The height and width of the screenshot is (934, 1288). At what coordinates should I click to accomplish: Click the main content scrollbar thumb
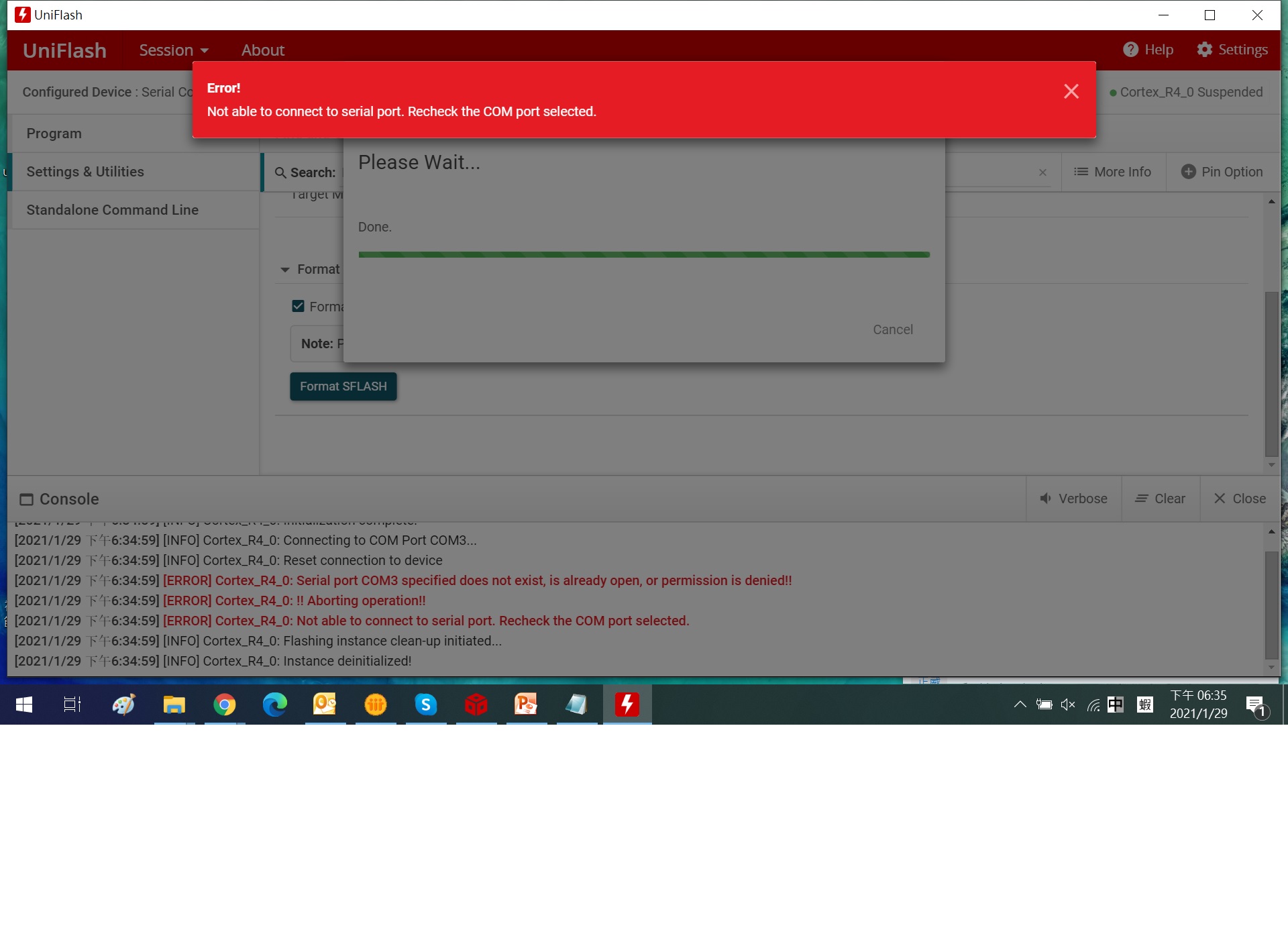[x=1271, y=374]
